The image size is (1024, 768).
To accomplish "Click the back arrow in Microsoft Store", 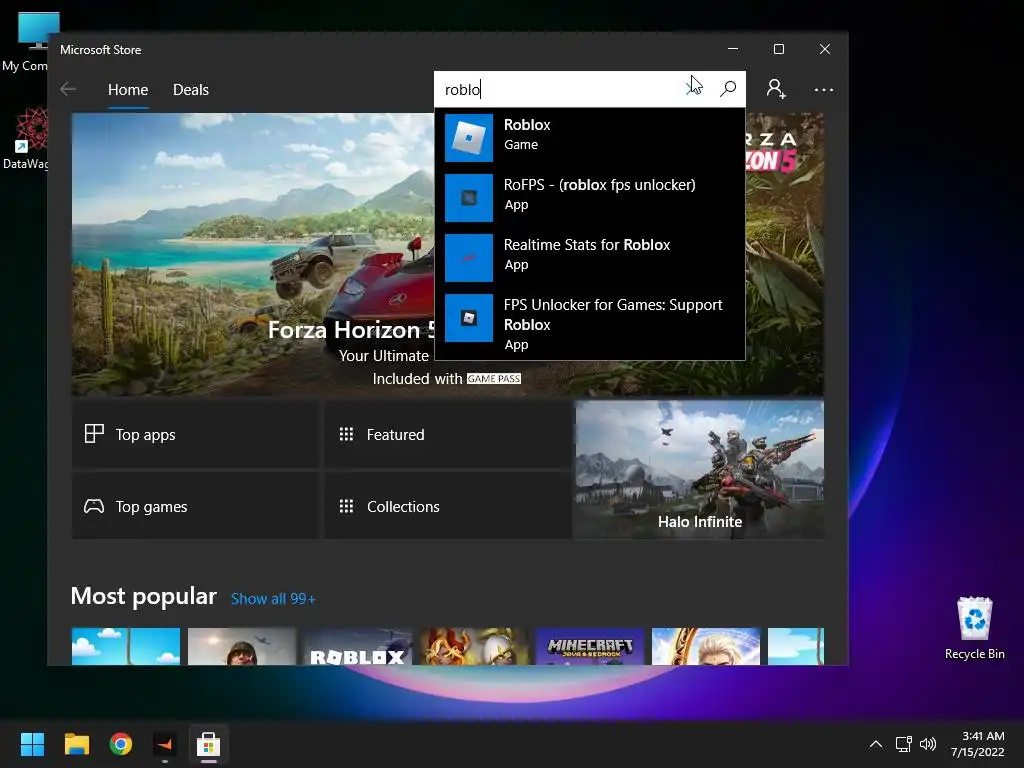I will (x=68, y=89).
